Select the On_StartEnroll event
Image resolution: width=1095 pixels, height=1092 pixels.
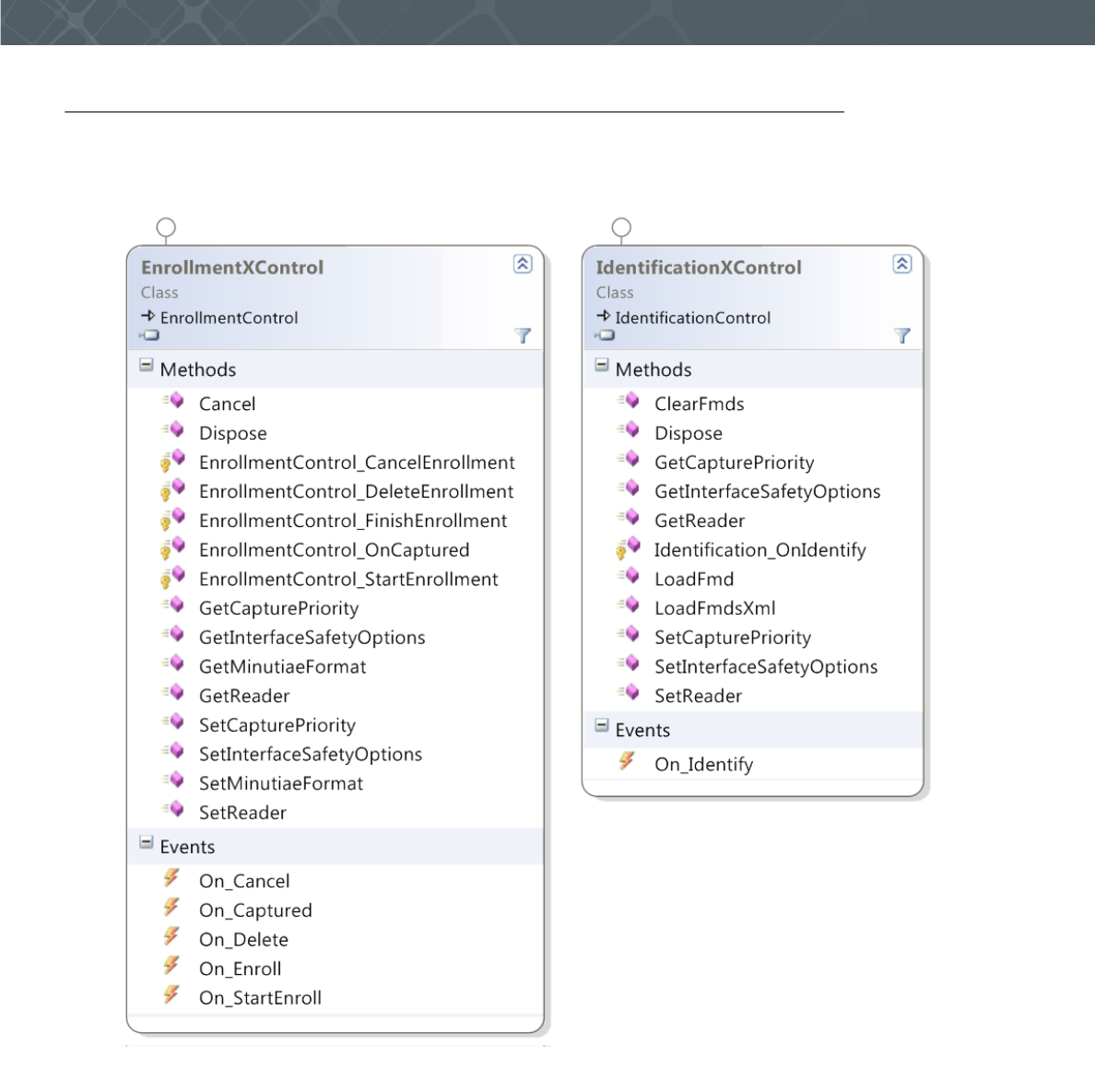[260, 998]
